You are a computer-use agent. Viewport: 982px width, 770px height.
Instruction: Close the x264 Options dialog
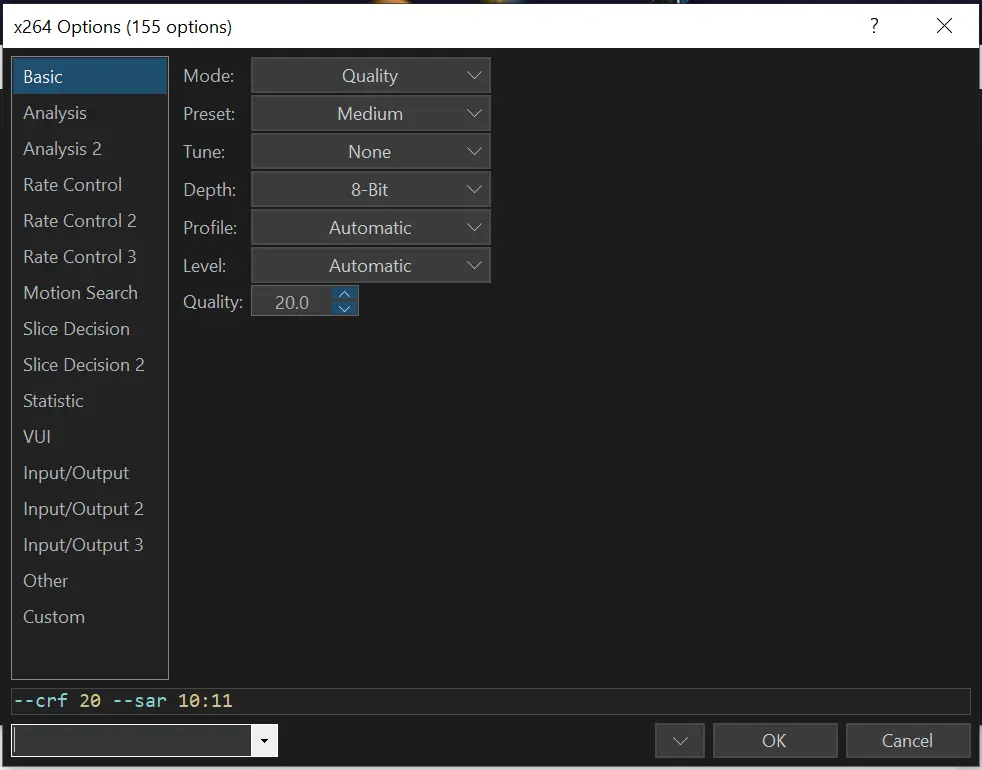944,26
